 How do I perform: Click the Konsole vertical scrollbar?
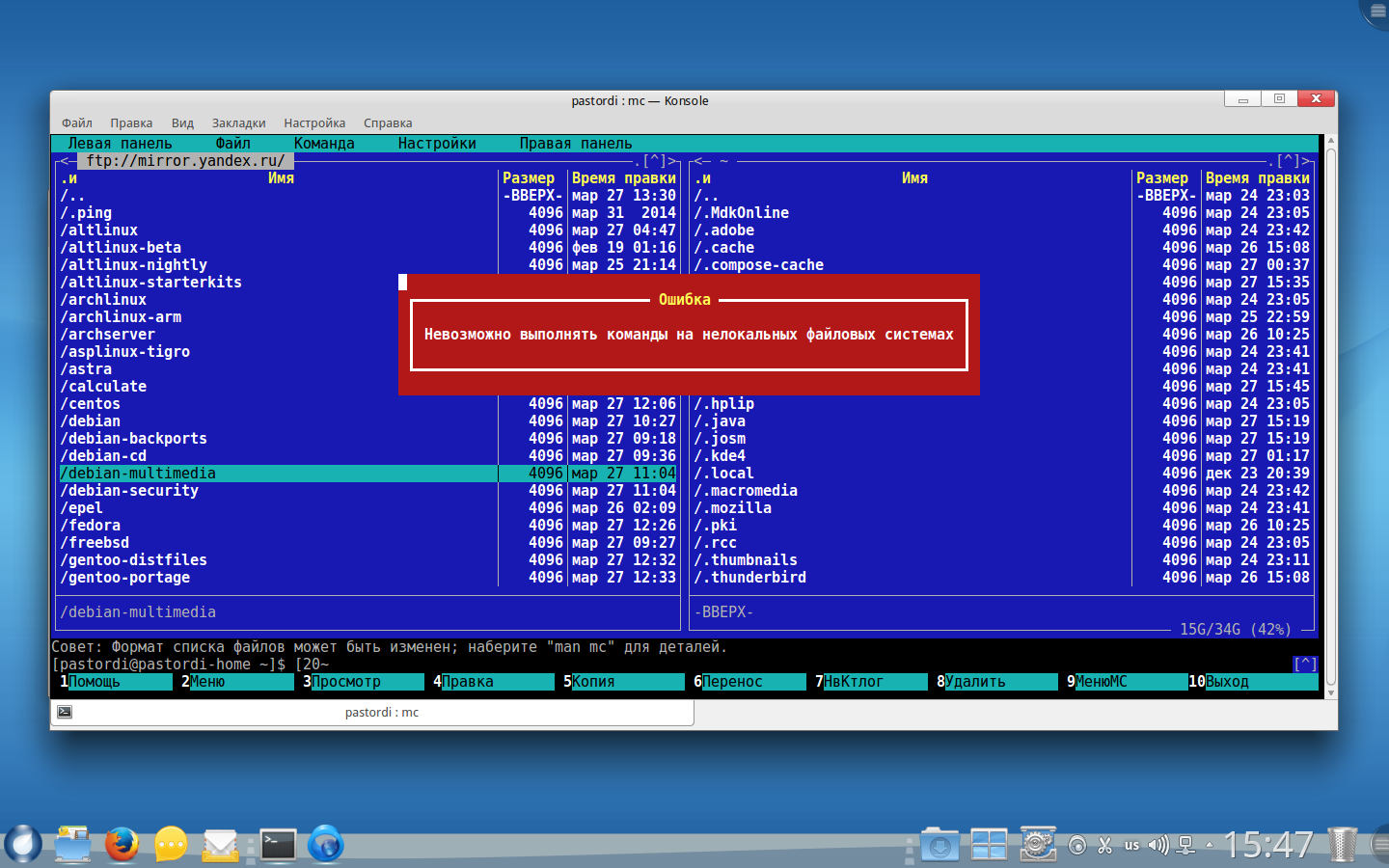click(x=1330, y=415)
